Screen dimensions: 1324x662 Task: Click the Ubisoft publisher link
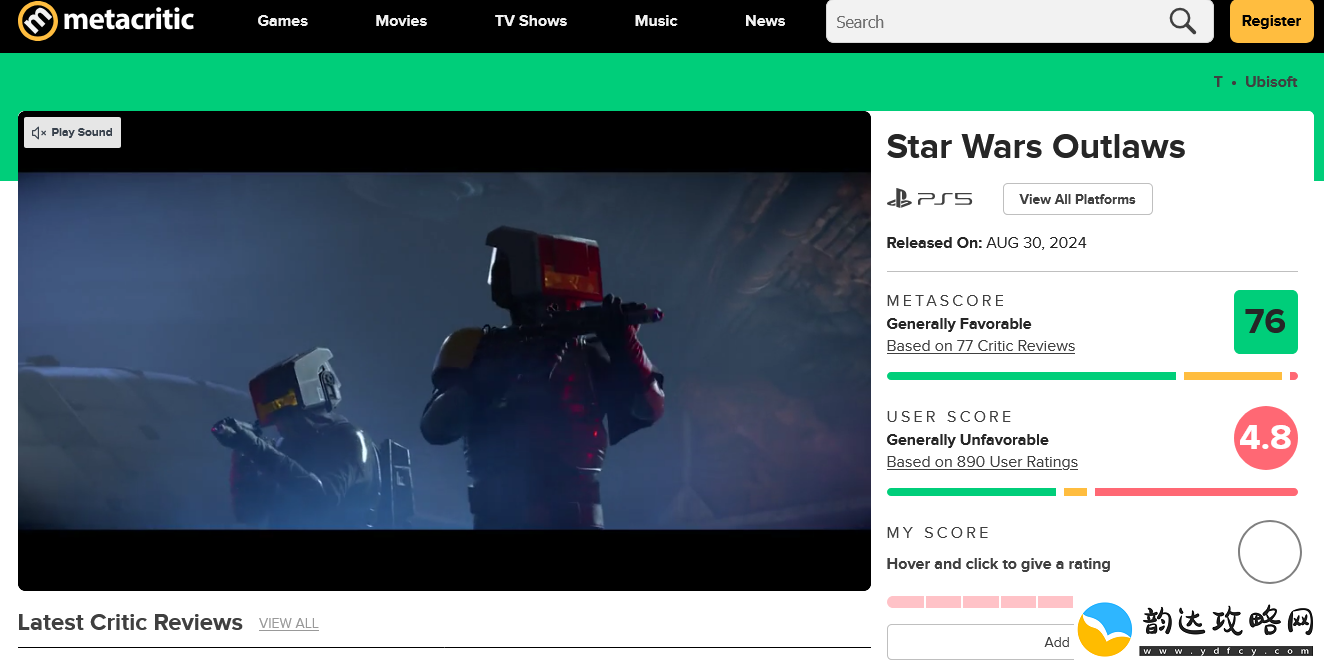point(1271,82)
